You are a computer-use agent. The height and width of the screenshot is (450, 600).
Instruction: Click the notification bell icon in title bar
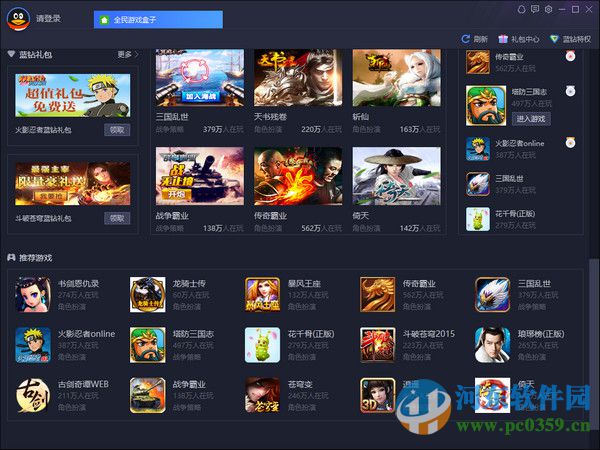pos(521,10)
